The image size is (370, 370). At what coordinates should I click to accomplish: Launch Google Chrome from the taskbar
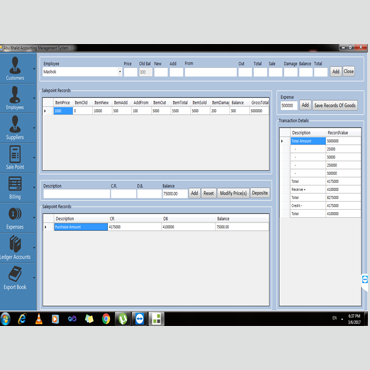106,319
